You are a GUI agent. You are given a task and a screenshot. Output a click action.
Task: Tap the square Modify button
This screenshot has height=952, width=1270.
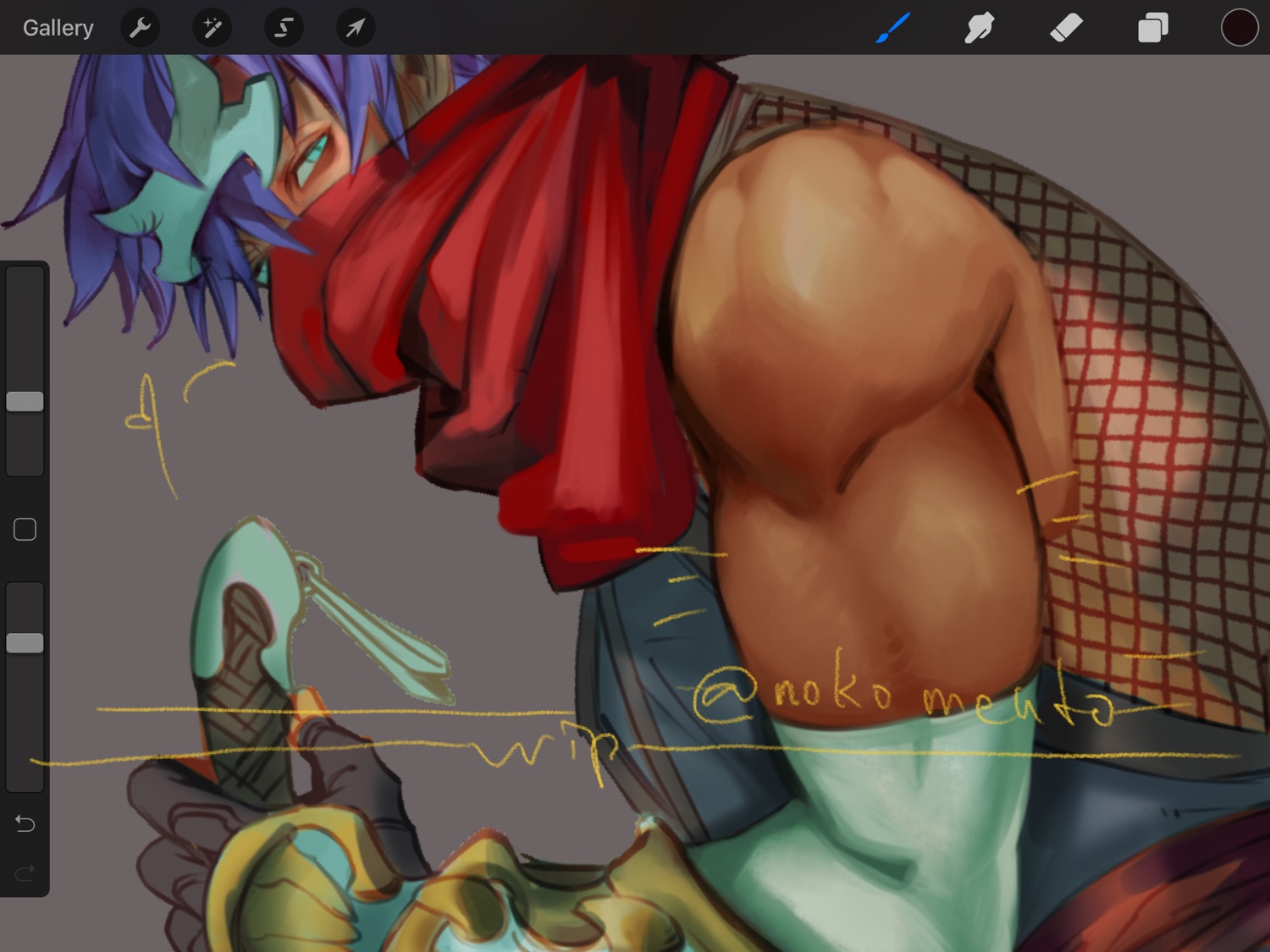25,530
